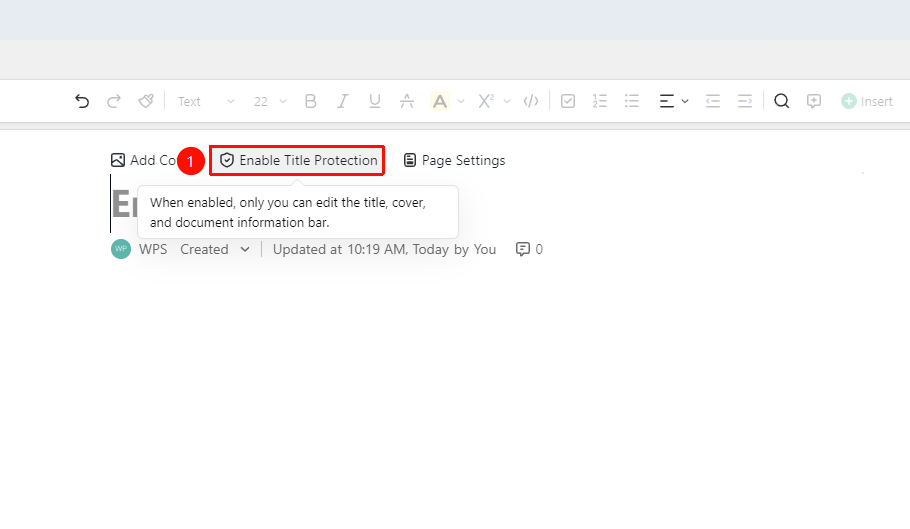Image resolution: width=910 pixels, height=529 pixels.
Task: Click the Undo arrow icon
Action: click(x=82, y=102)
